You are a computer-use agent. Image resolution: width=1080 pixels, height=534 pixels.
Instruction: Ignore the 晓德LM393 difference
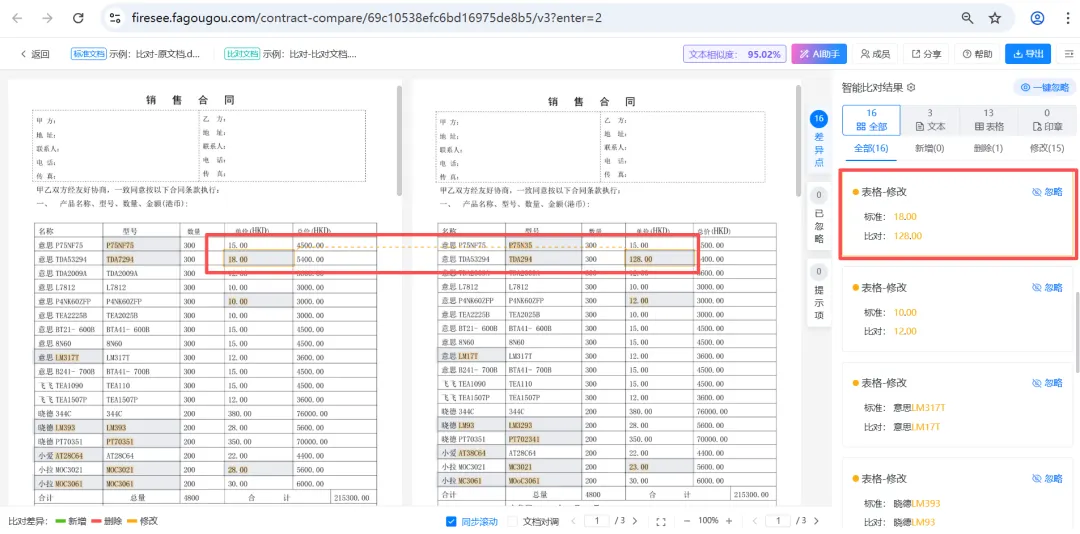[x=1047, y=478]
